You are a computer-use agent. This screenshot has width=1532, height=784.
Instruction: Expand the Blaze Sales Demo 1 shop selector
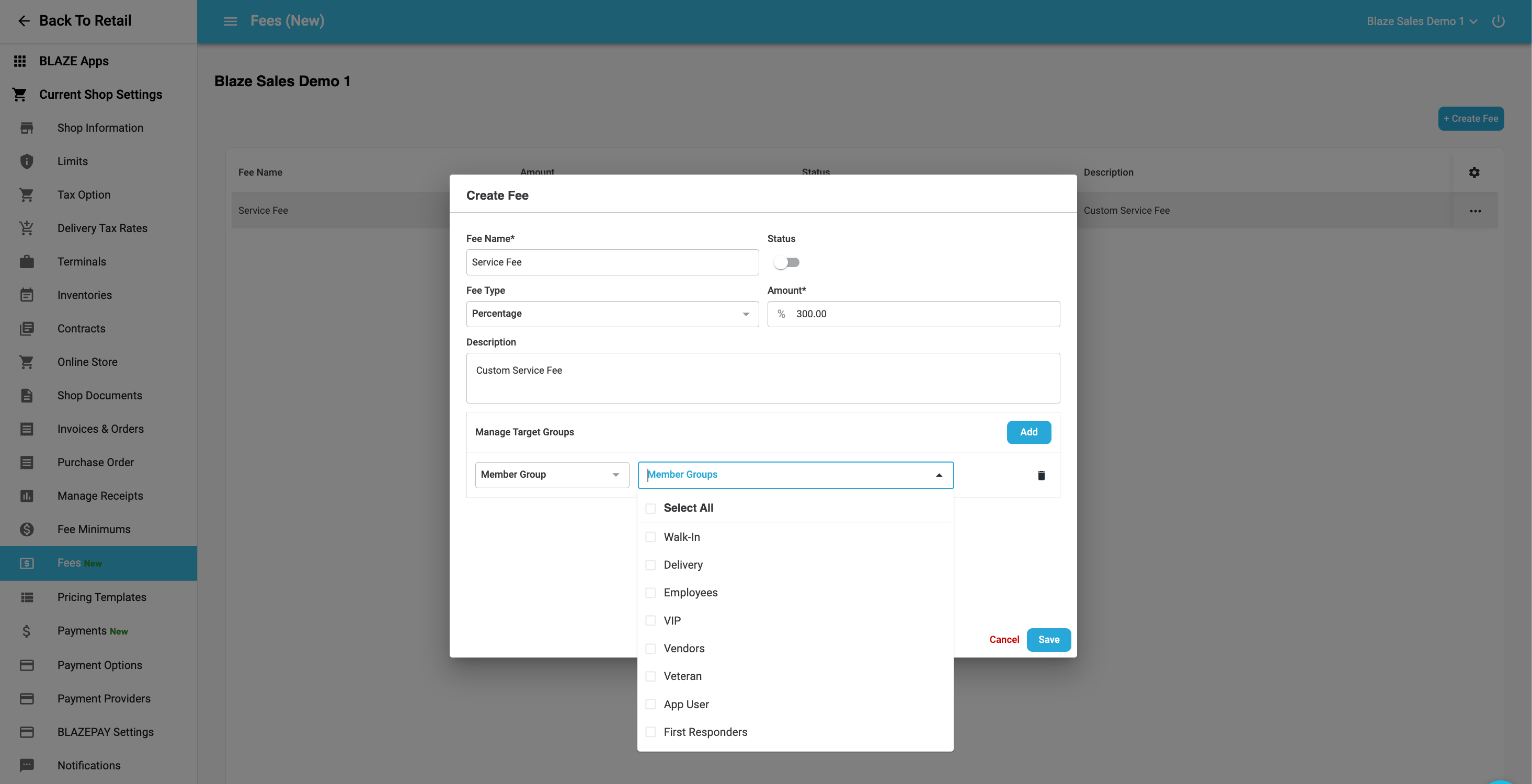1421,21
